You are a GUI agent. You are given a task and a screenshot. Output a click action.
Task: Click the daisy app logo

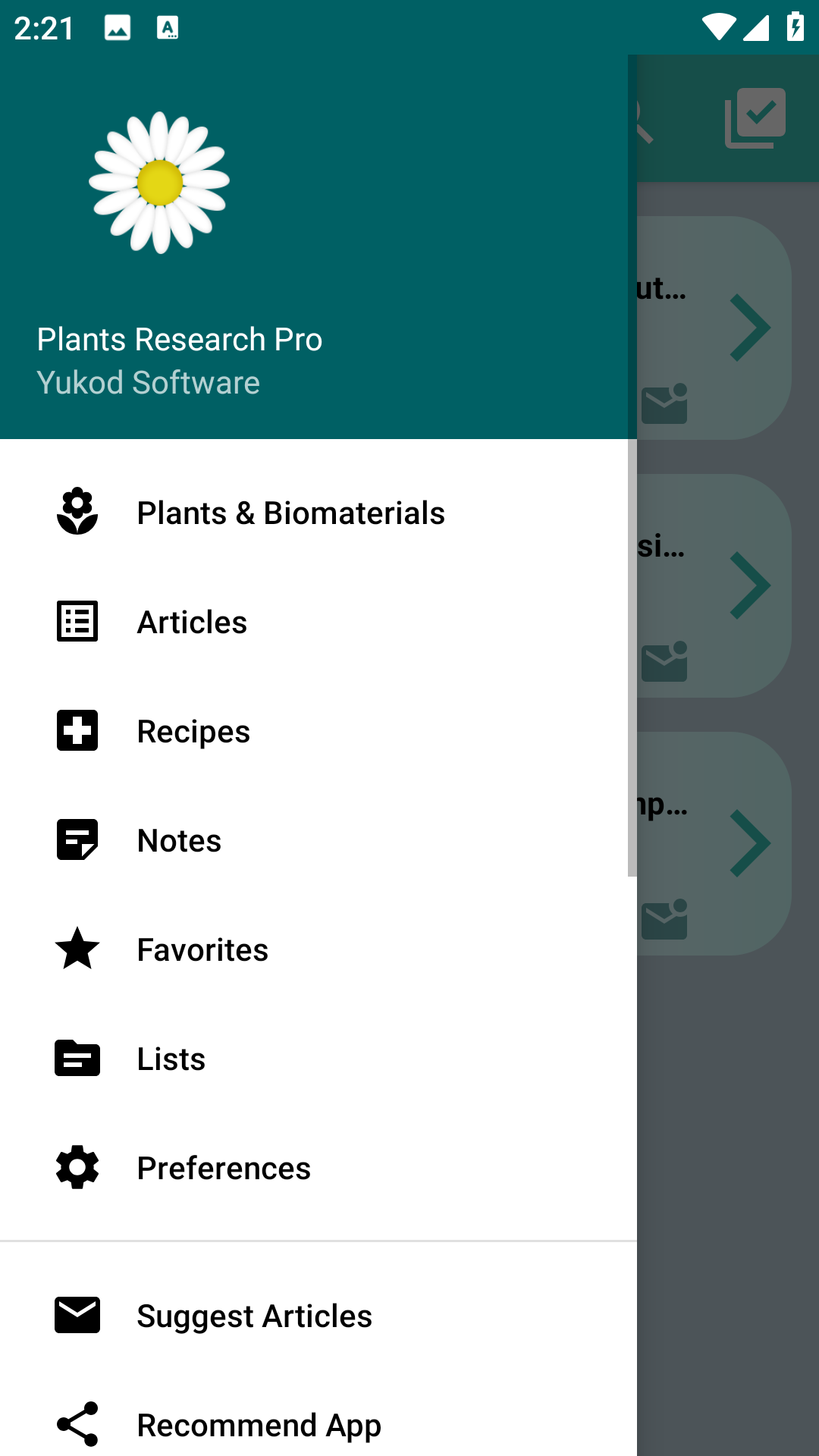point(159,183)
